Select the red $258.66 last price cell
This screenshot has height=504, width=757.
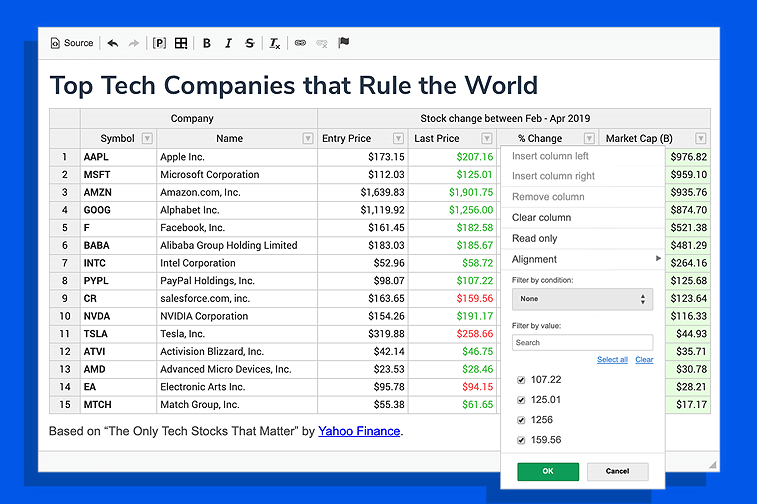coord(452,334)
